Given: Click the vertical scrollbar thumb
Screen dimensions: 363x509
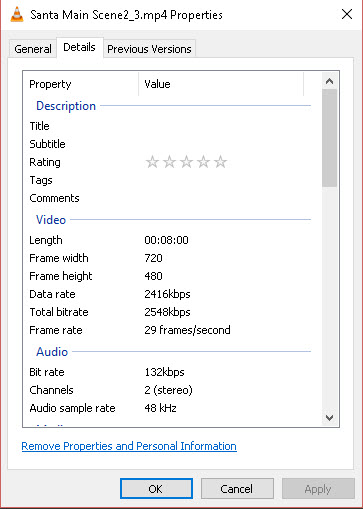Looking at the screenshot, I should (329, 138).
